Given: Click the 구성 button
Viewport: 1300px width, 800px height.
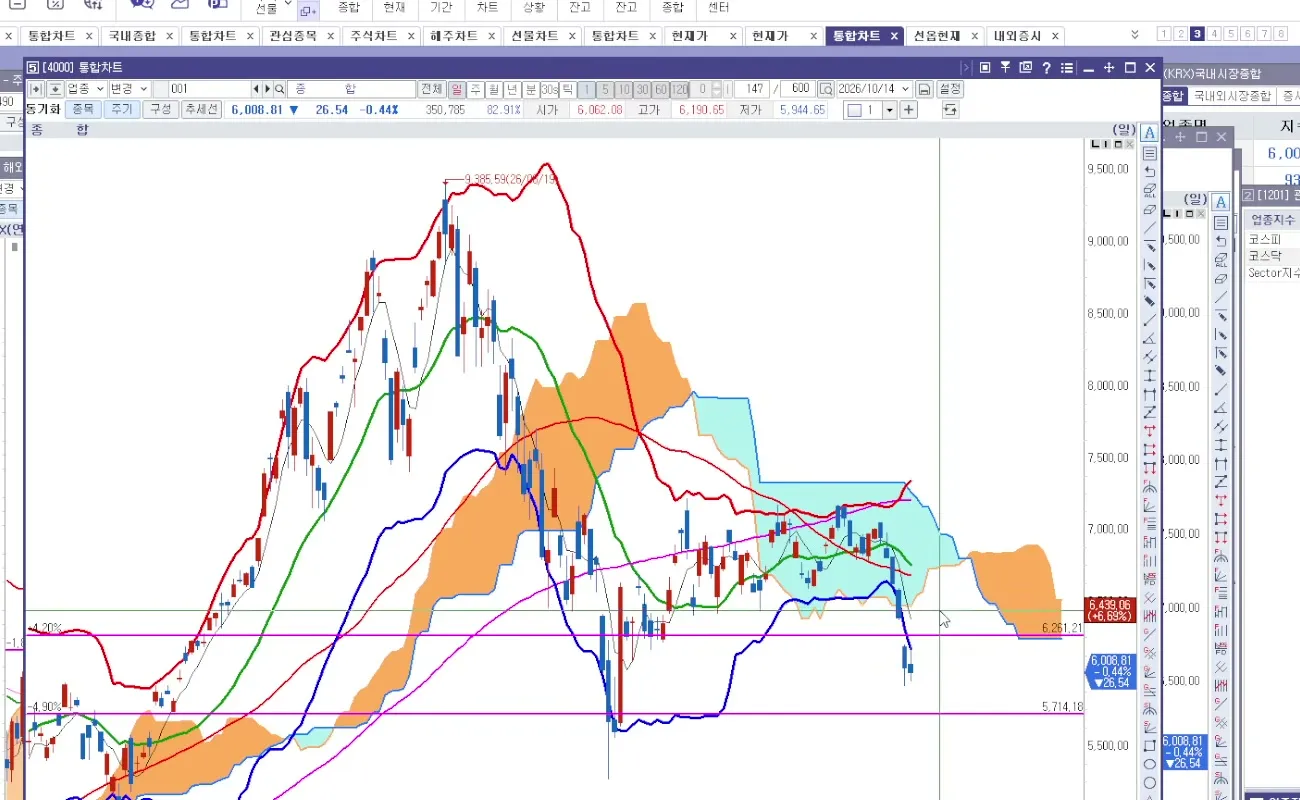Looking at the screenshot, I should (x=159, y=109).
